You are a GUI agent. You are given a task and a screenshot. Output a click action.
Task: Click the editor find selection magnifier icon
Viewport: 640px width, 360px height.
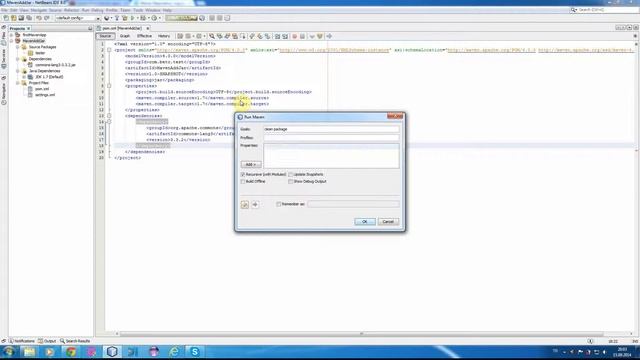coord(211,36)
